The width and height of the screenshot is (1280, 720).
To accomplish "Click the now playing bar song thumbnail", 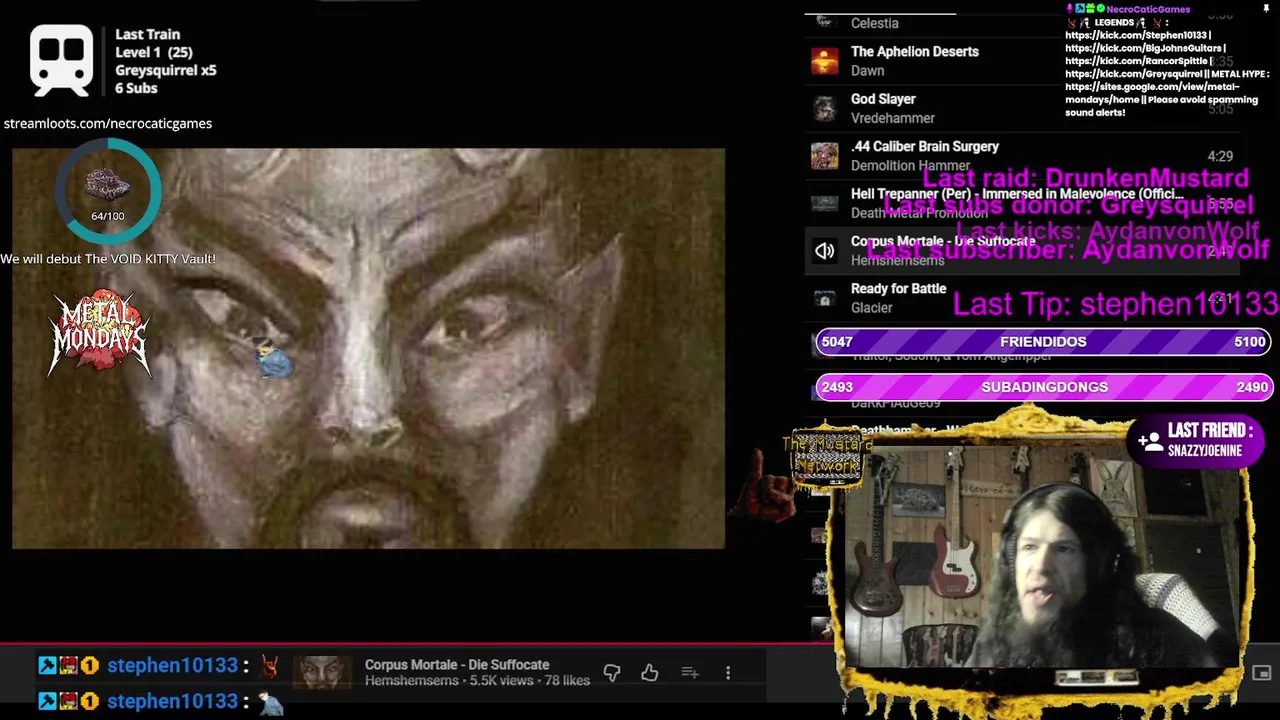I will tap(322, 673).
